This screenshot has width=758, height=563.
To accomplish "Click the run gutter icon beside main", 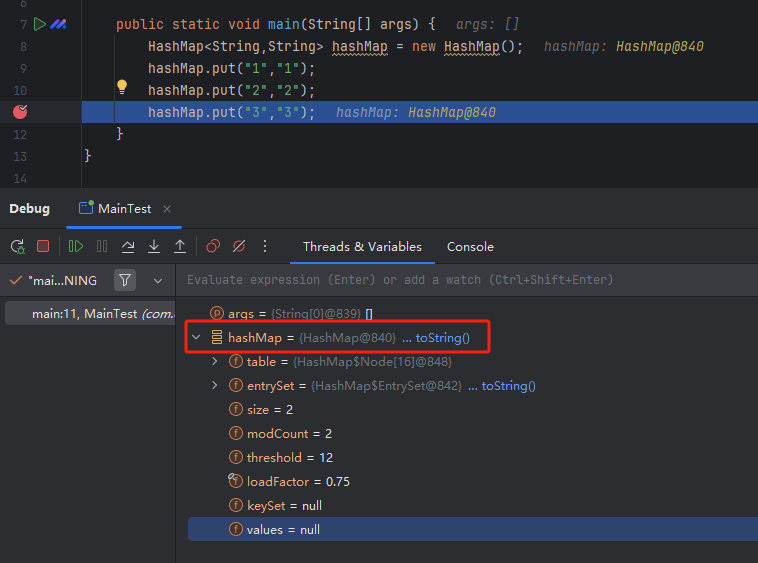I will 39,24.
